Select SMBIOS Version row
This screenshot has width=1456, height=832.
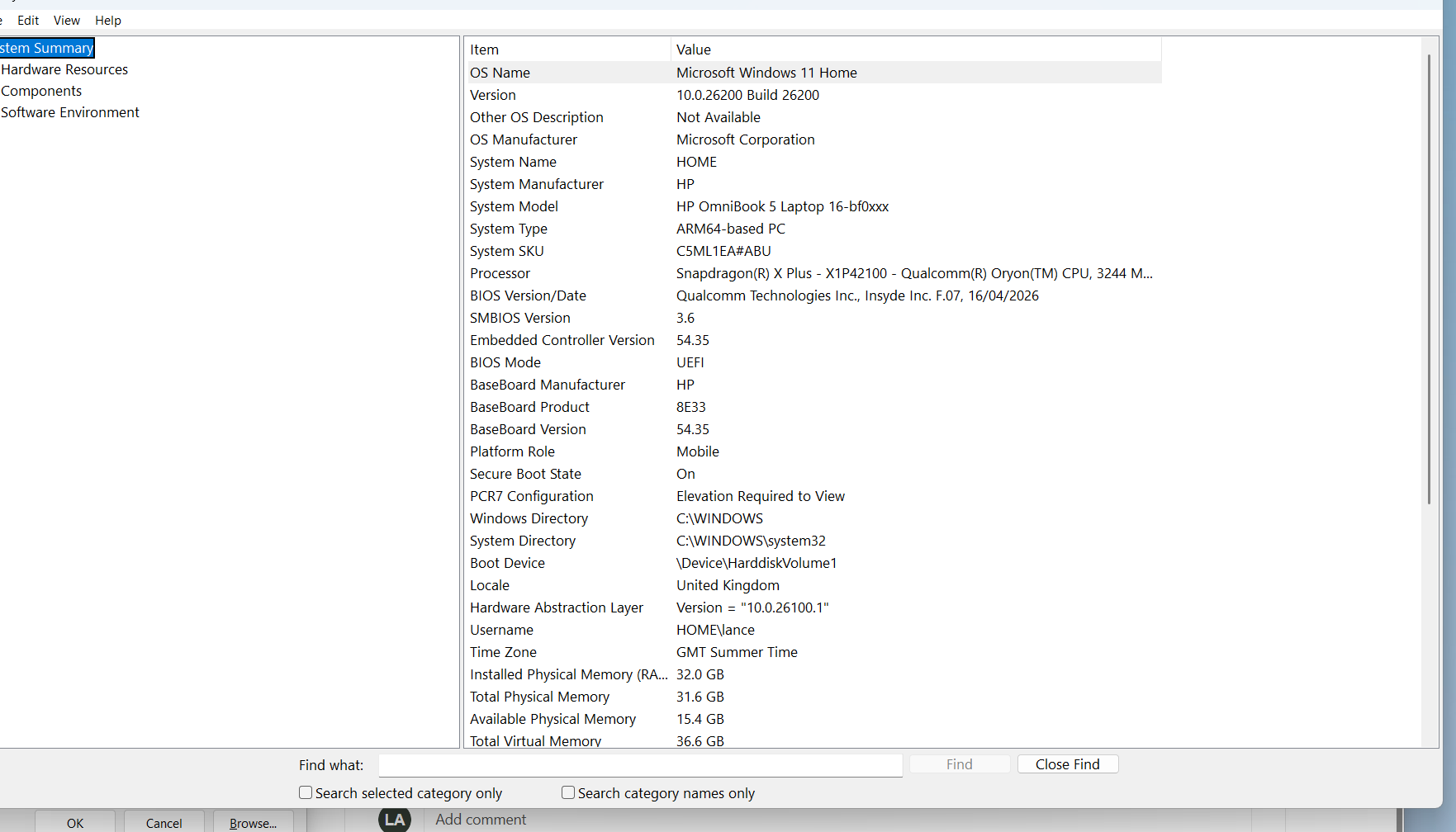point(814,318)
